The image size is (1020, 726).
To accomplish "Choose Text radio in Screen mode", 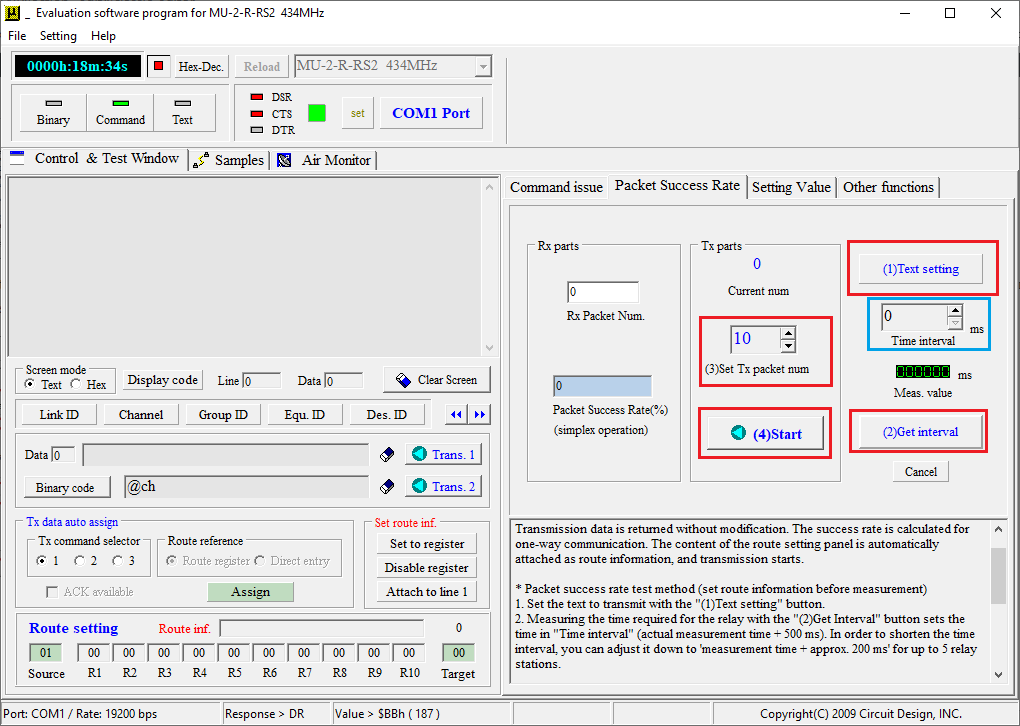I will [x=30, y=384].
